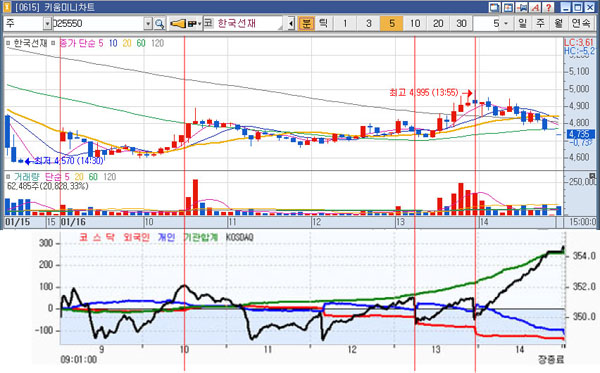Click the LC:3.61 indicator

[579, 42]
